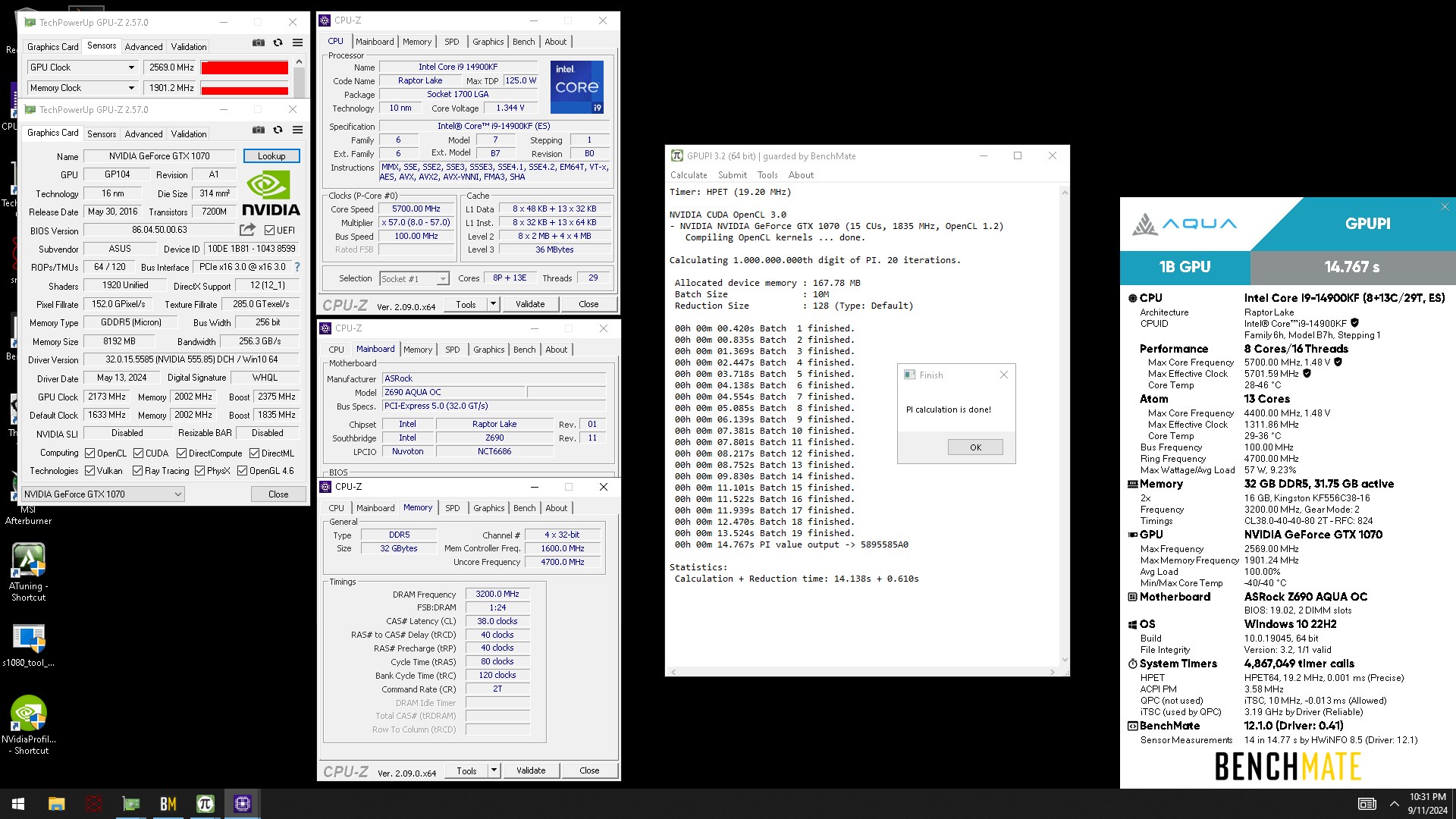The height and width of the screenshot is (819, 1456).
Task: Click the red Memory Clock sensor graph
Action: 244,88
